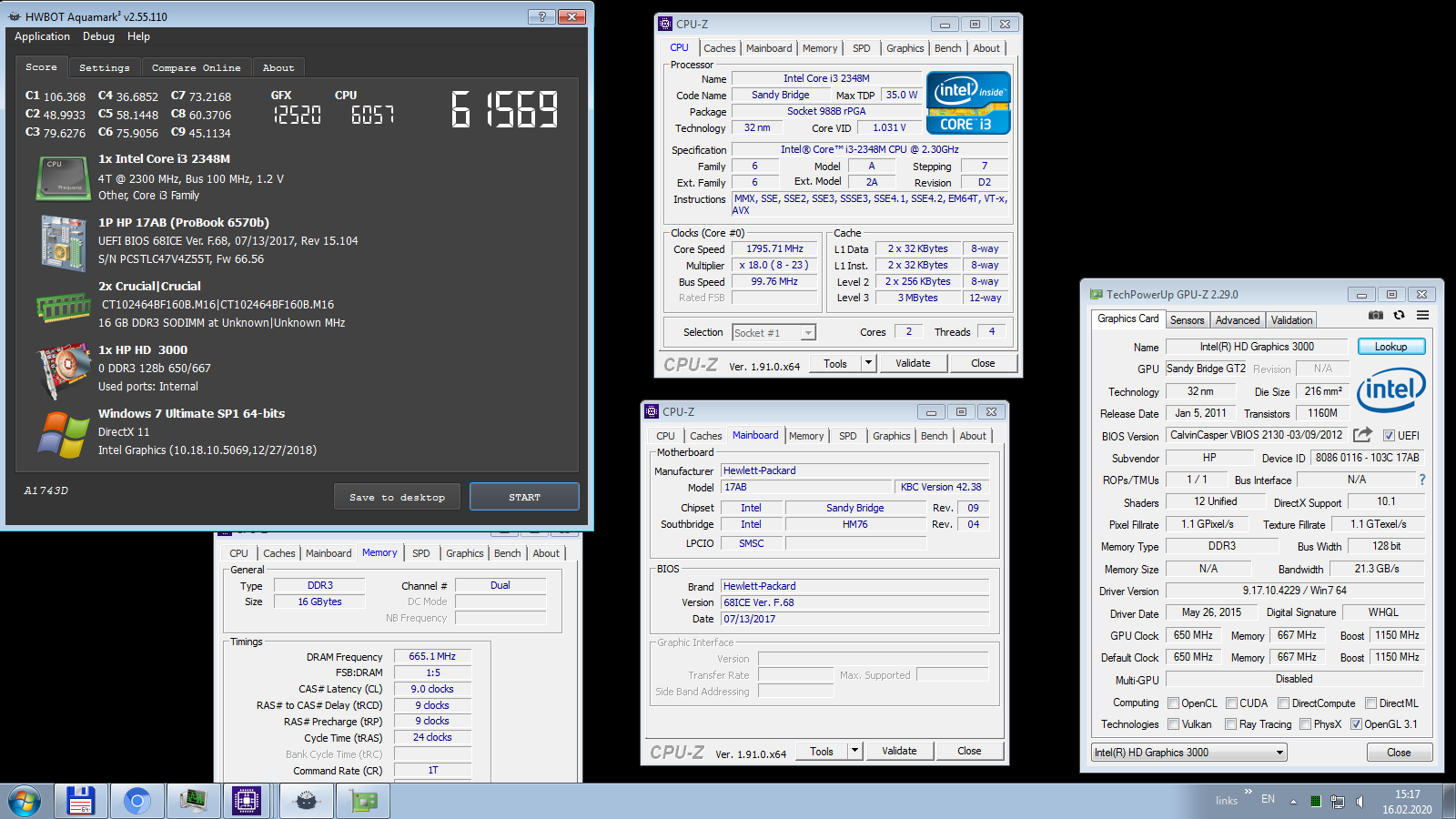Screen dimensions: 1456x819
Task: Click the START benchmark button
Action: 524,497
